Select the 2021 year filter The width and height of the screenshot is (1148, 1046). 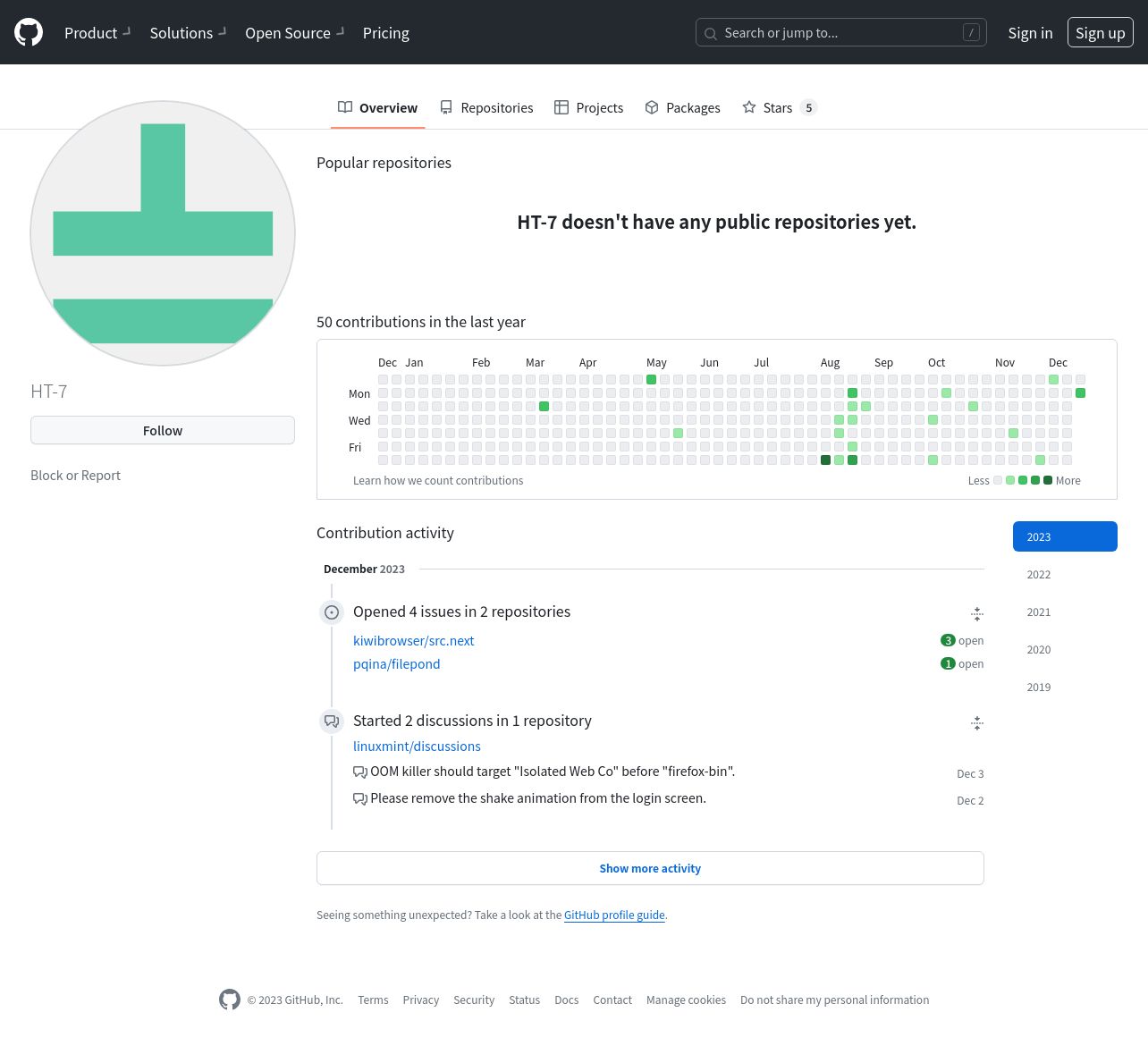click(x=1065, y=612)
